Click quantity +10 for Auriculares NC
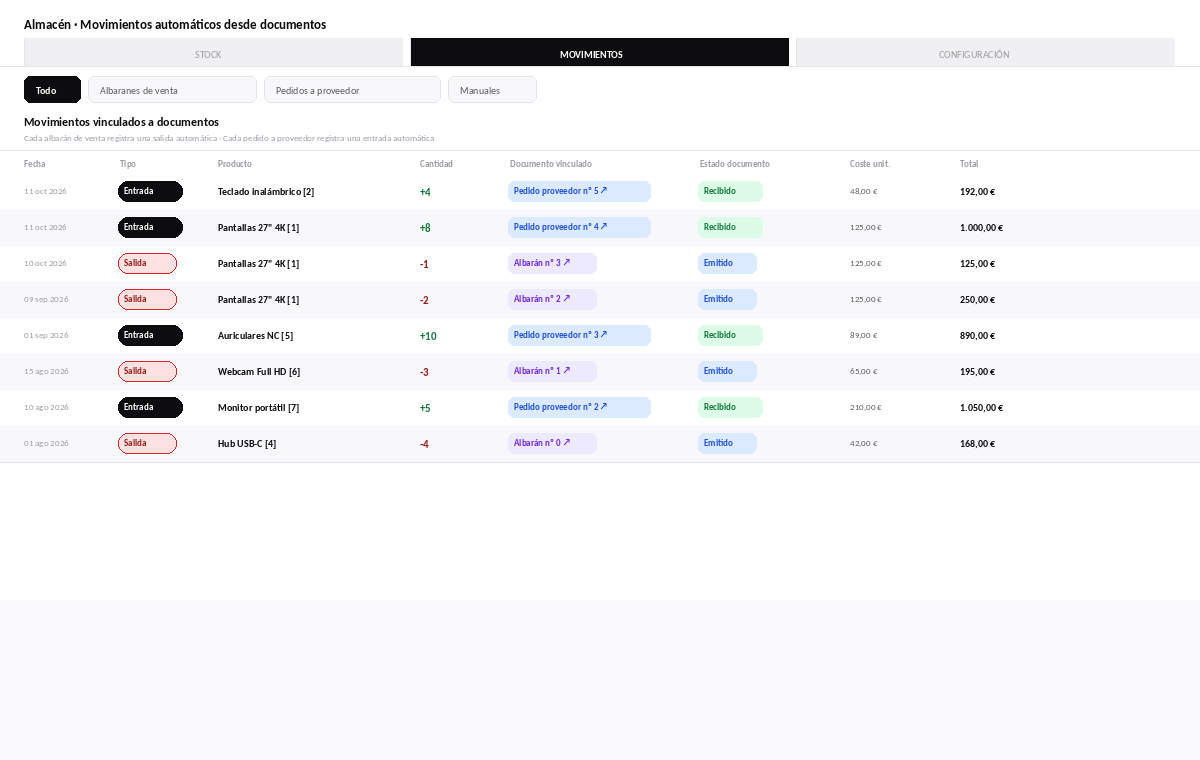1200x760 pixels. (428, 336)
